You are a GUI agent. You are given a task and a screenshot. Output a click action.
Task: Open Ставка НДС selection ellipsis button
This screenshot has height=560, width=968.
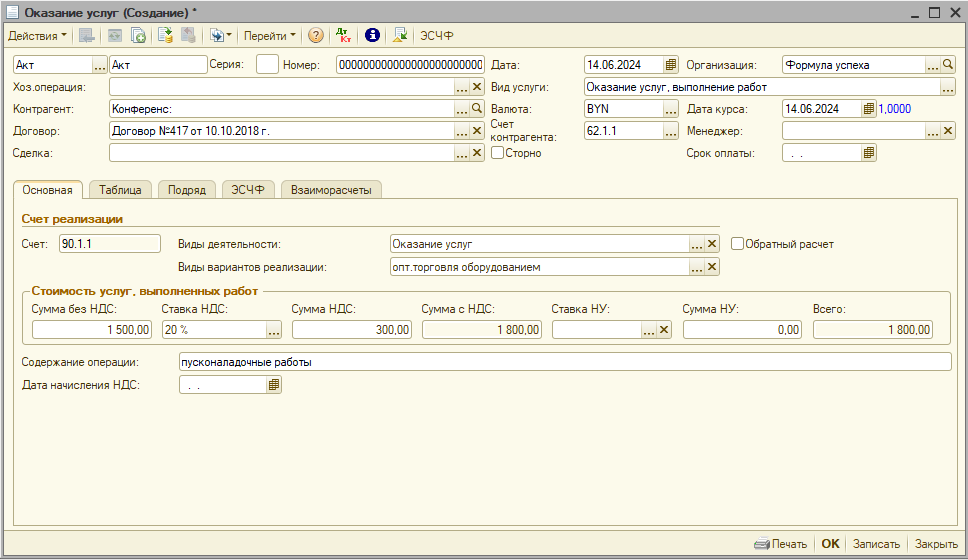273,330
